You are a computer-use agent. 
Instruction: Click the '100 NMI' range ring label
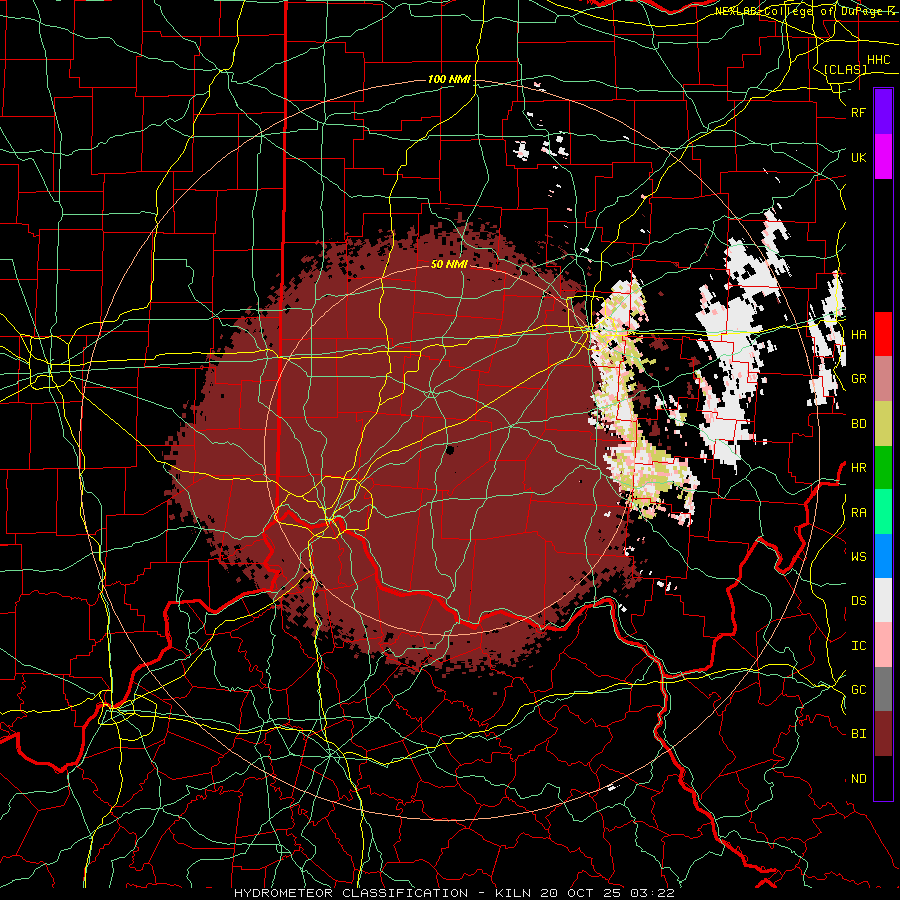pos(449,79)
